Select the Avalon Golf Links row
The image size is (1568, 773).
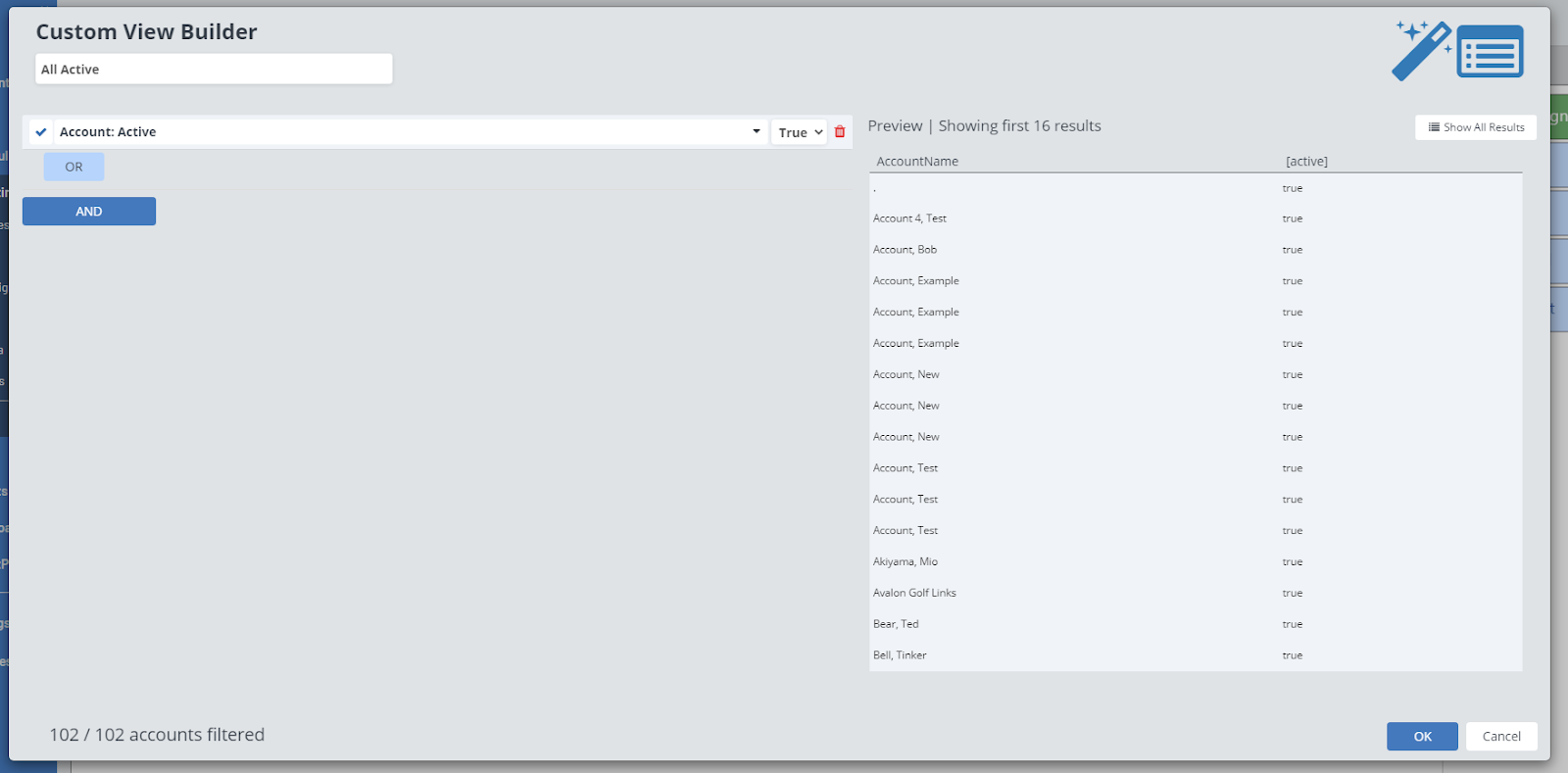914,593
